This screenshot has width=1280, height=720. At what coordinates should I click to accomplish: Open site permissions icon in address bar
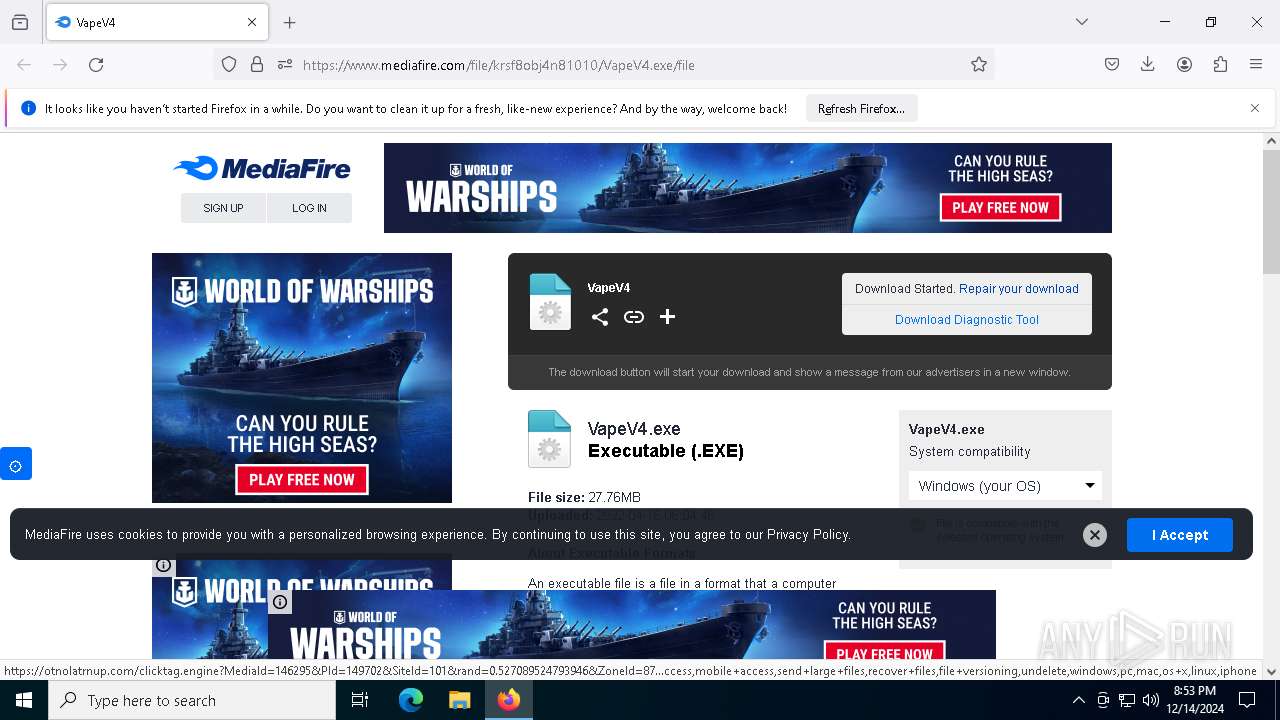coord(285,65)
